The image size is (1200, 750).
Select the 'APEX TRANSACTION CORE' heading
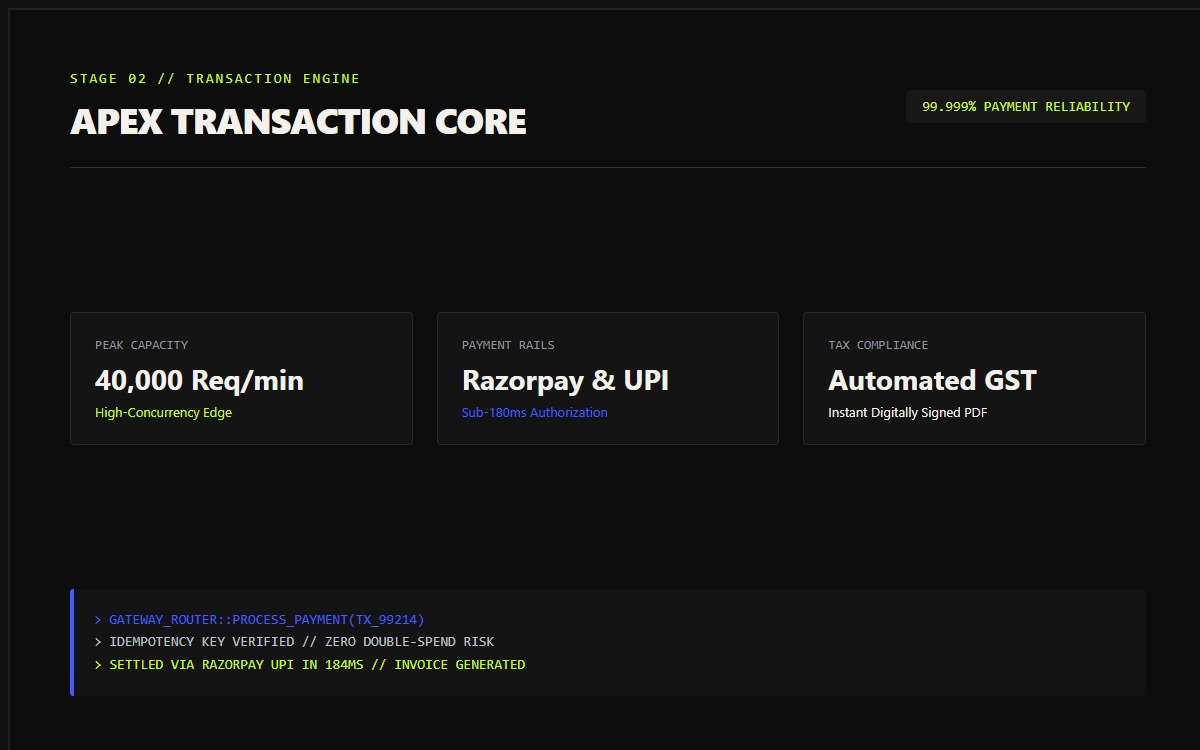point(298,122)
